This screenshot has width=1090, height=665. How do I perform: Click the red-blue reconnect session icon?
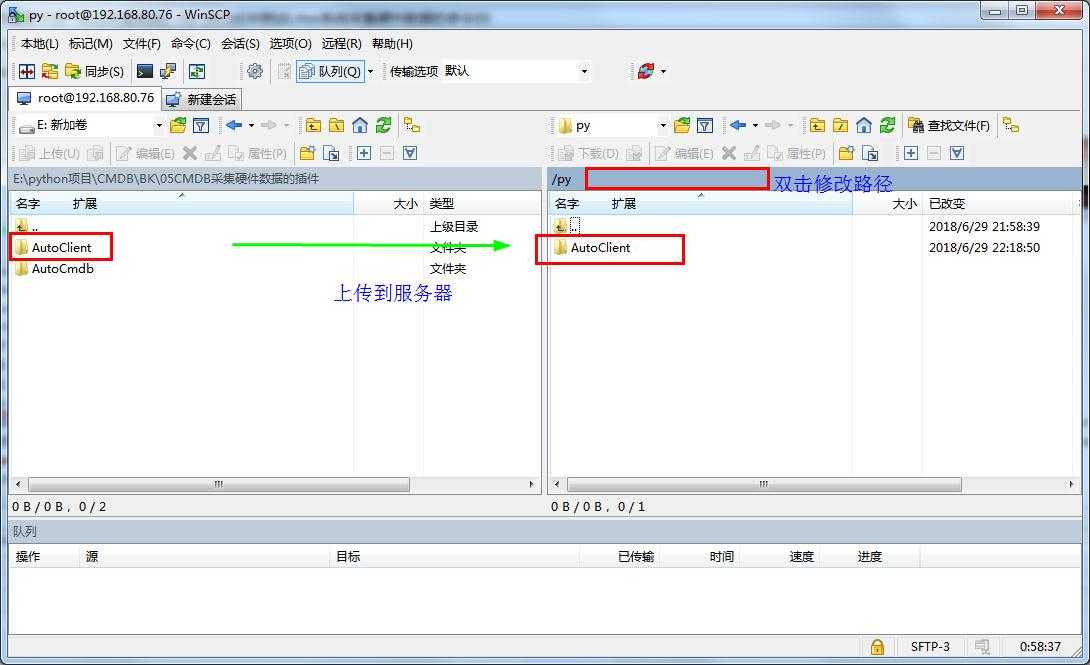point(646,71)
